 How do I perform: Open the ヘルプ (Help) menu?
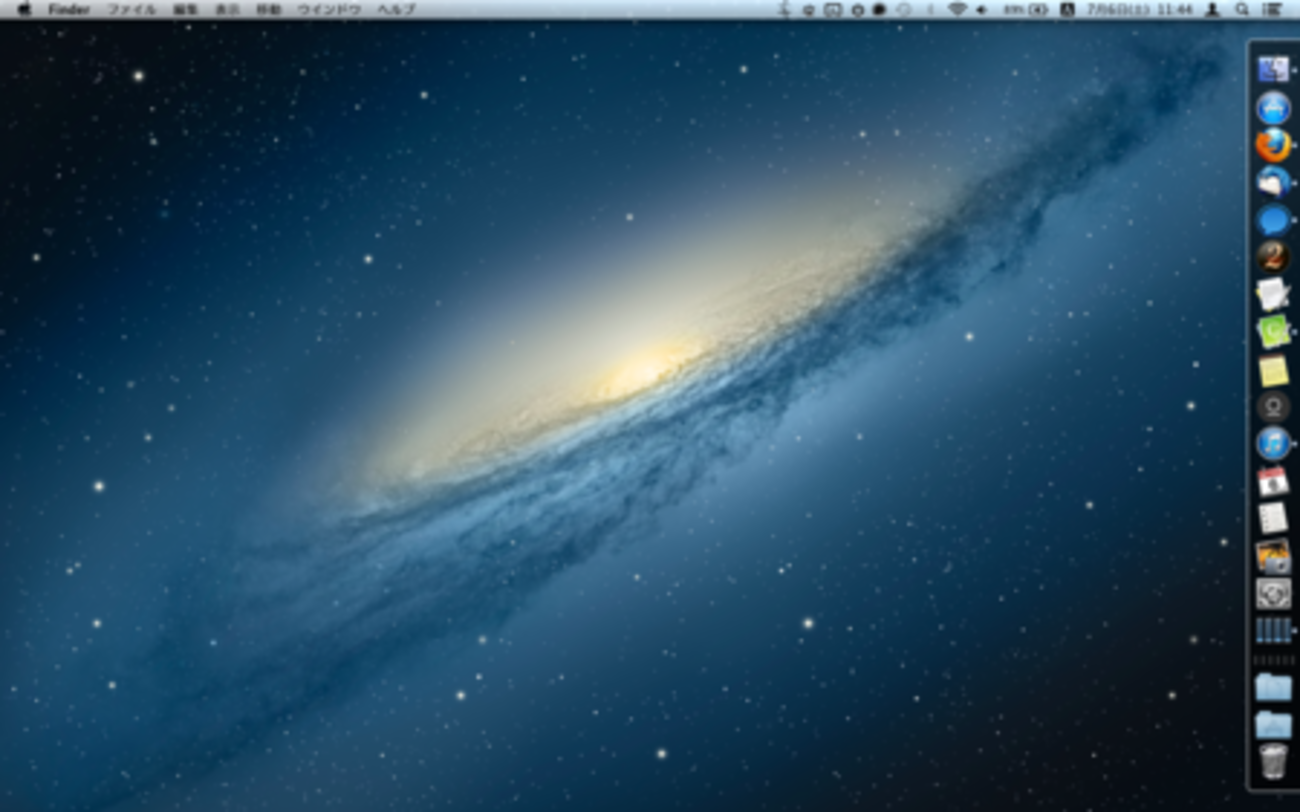tap(396, 9)
